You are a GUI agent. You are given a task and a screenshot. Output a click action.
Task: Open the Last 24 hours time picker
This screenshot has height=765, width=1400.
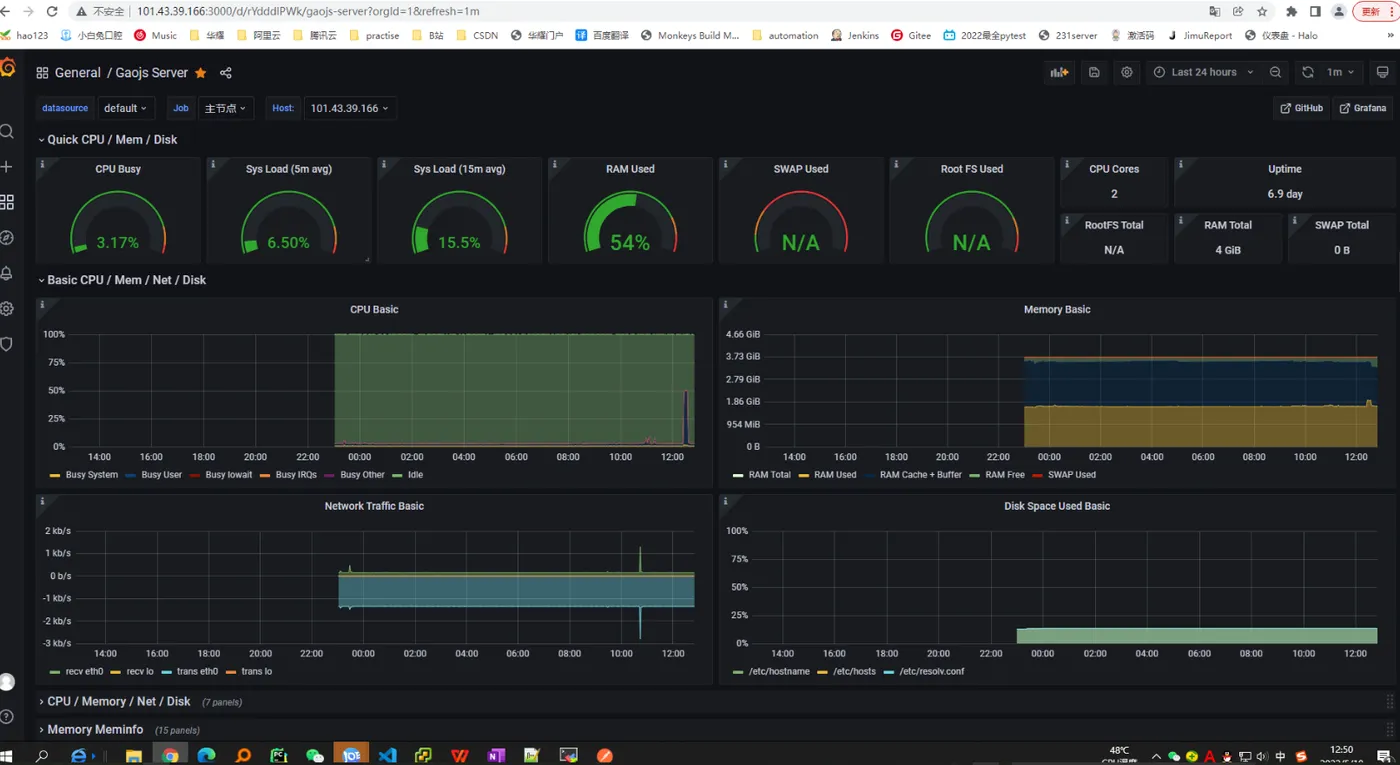pyautogui.click(x=1203, y=72)
